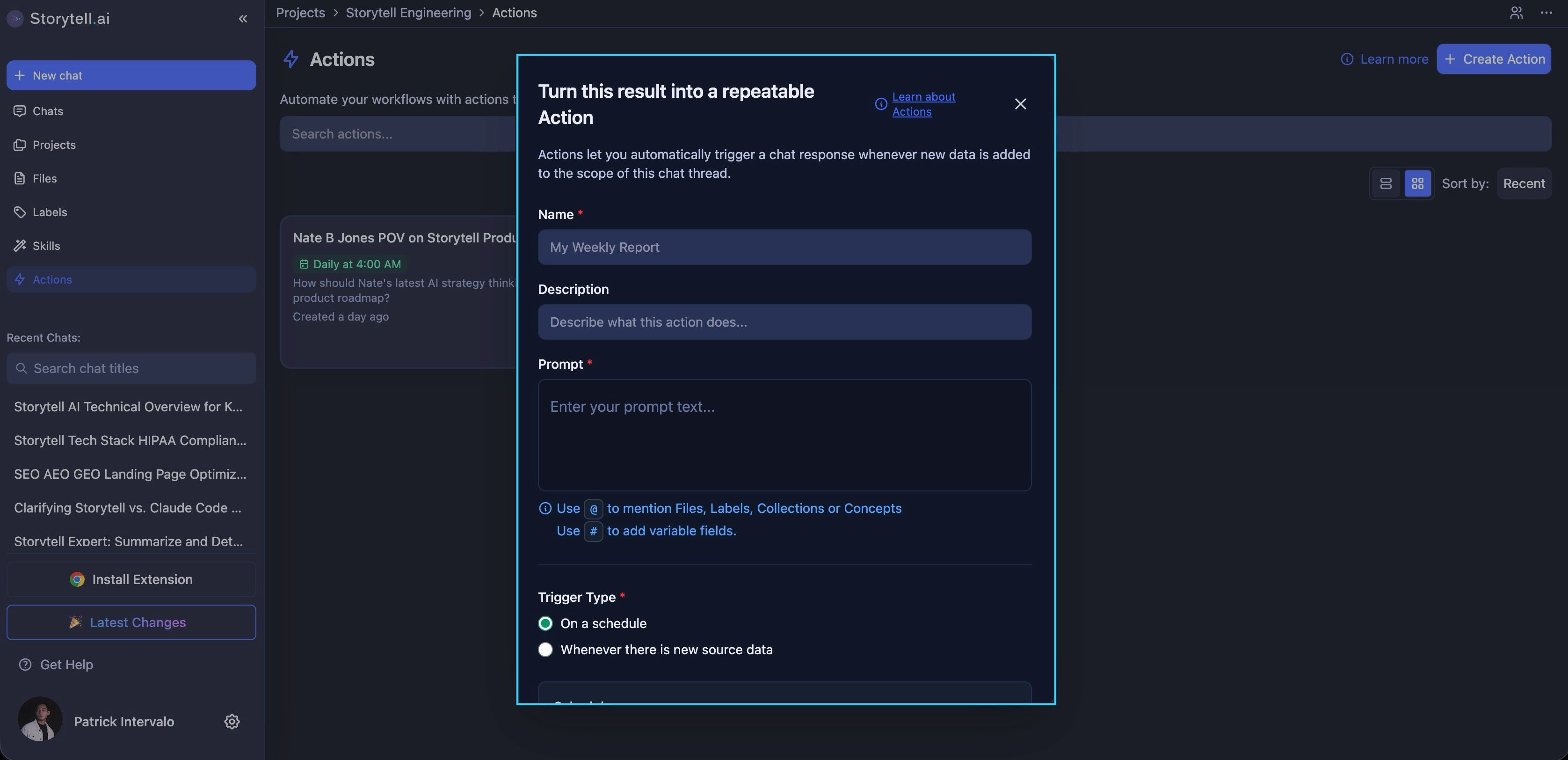Click the Actions lightning icon in sidebar

20,279
